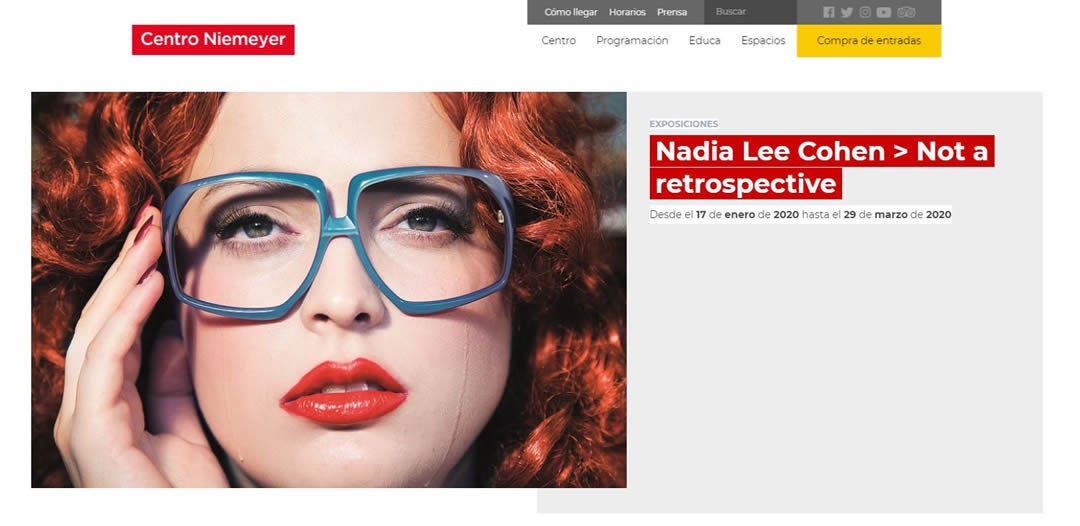Go to the Centro Niemeyer home logo
The image size is (1080, 526).
(213, 40)
